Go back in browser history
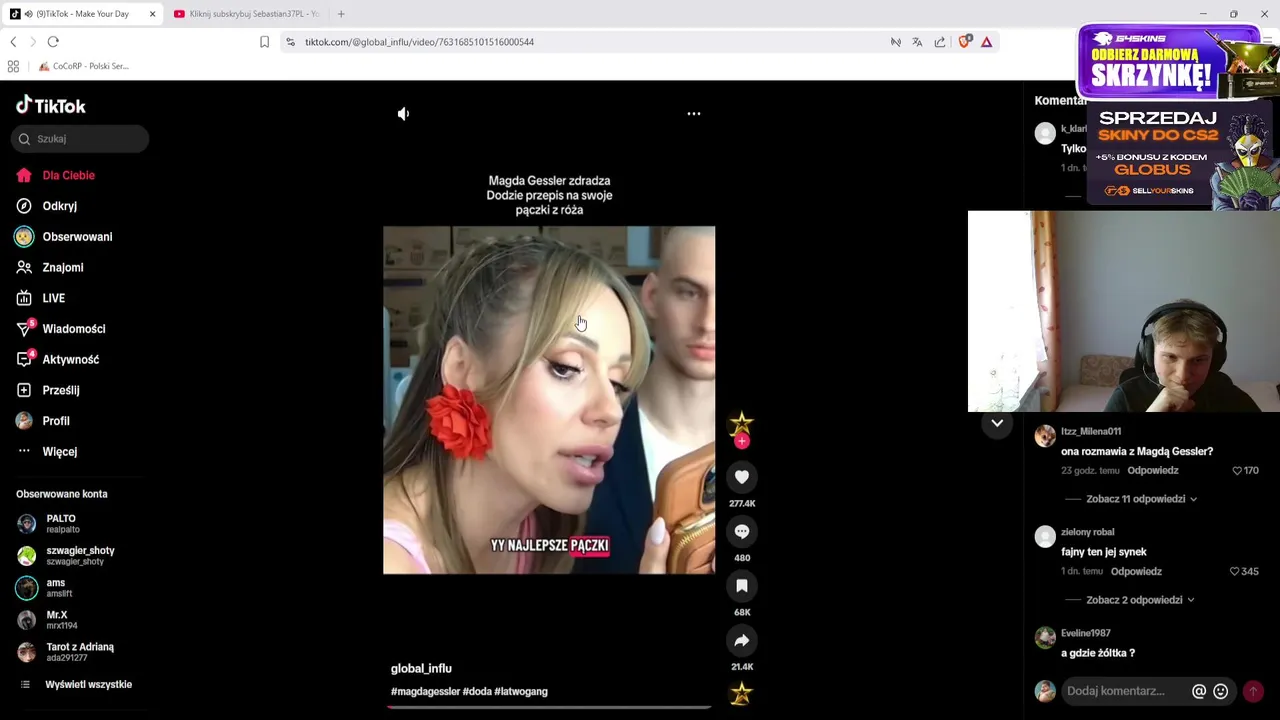 13,42
